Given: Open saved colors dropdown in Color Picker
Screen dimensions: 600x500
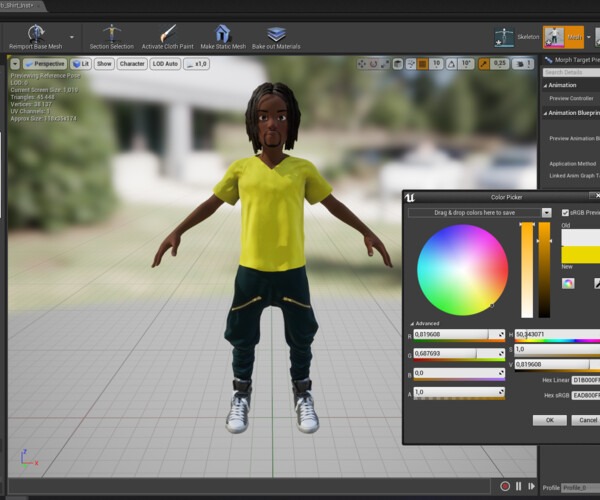Looking at the screenshot, I should click(x=546, y=213).
